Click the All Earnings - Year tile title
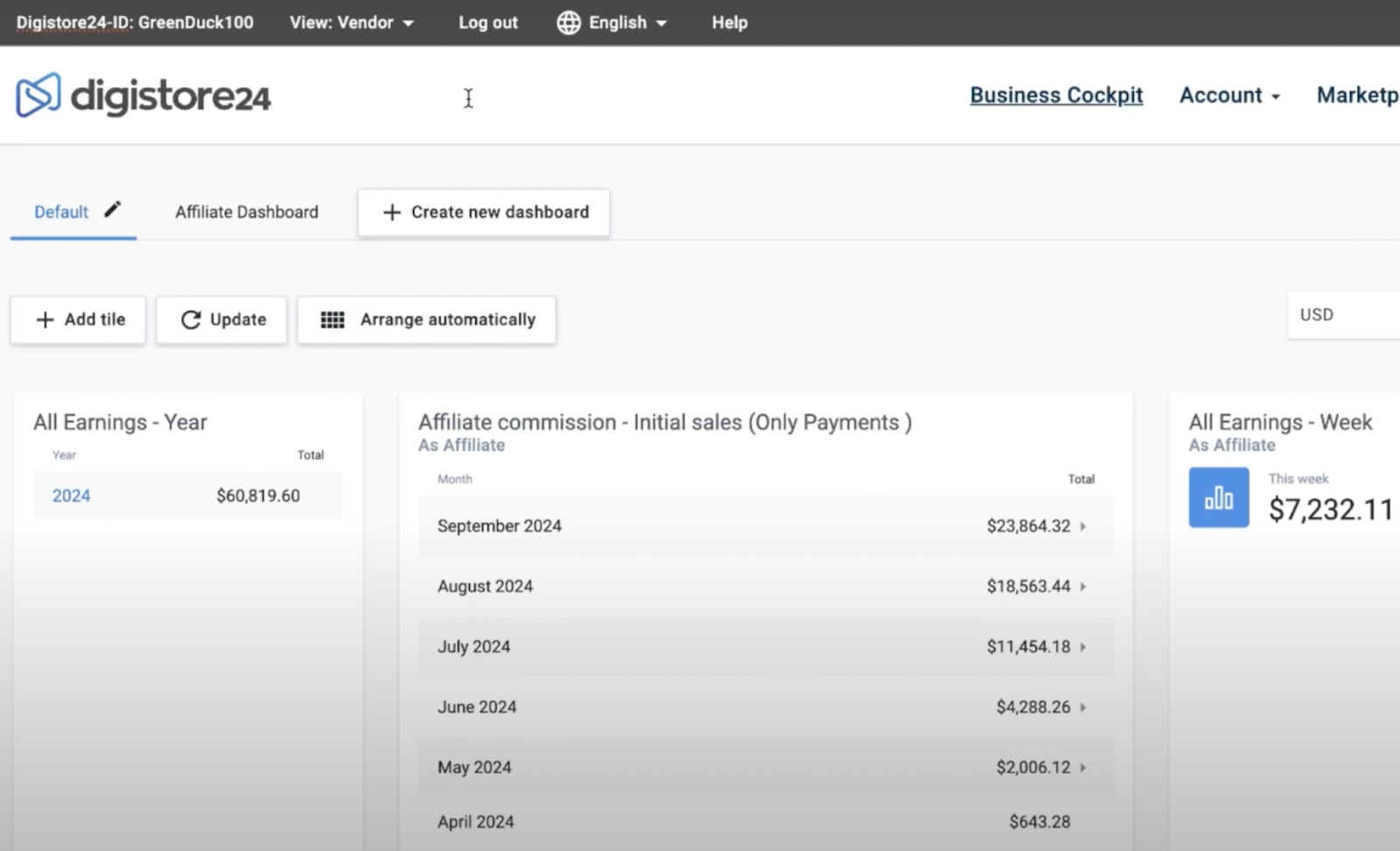This screenshot has width=1400, height=851. point(120,422)
